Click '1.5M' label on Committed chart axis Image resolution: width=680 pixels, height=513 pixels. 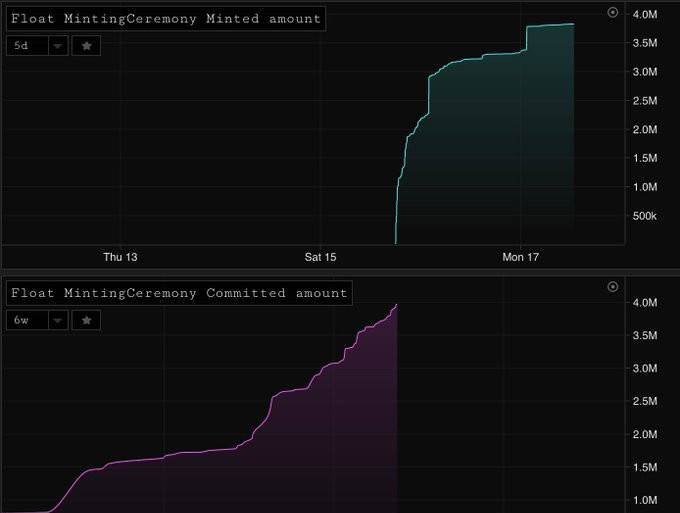tap(644, 467)
